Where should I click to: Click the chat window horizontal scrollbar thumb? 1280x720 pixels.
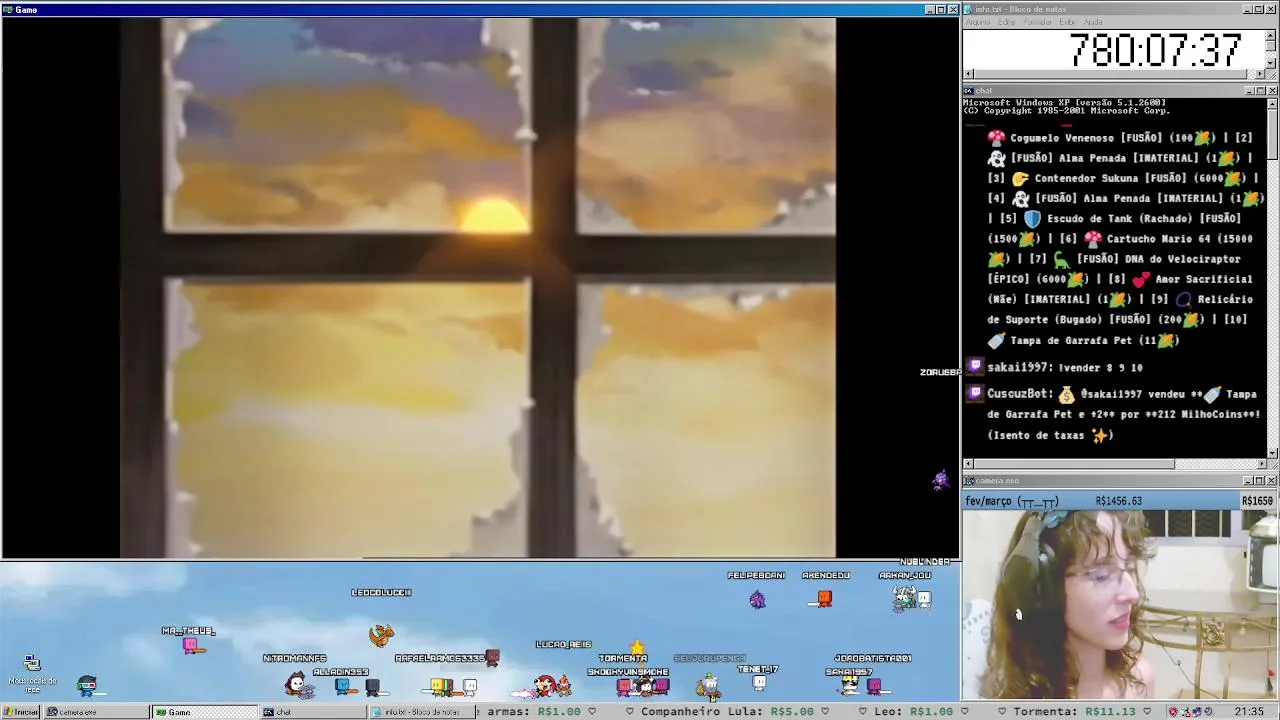pyautogui.click(x=1074, y=464)
